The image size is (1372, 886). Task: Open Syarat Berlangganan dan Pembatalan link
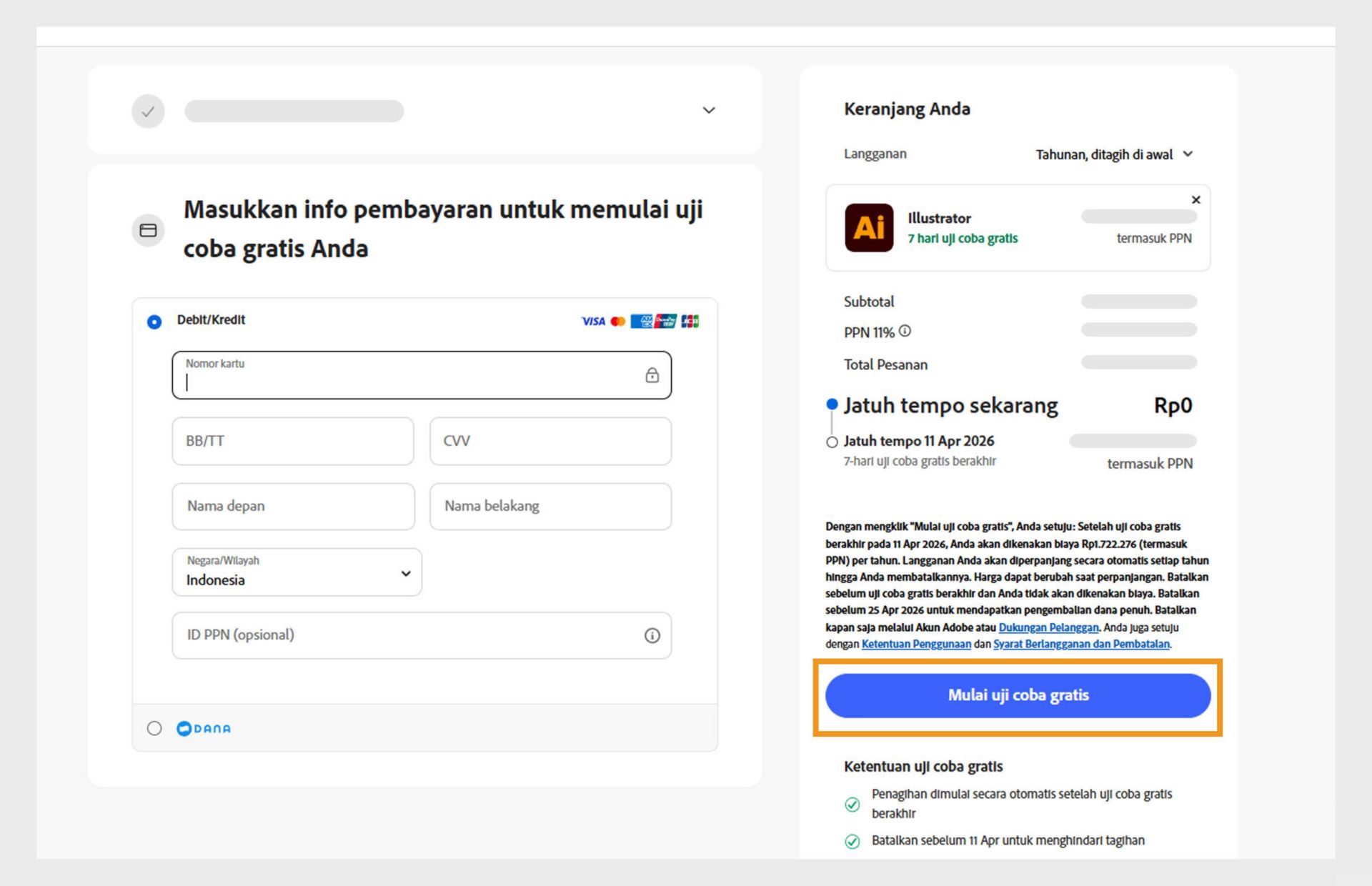[x=1081, y=644]
